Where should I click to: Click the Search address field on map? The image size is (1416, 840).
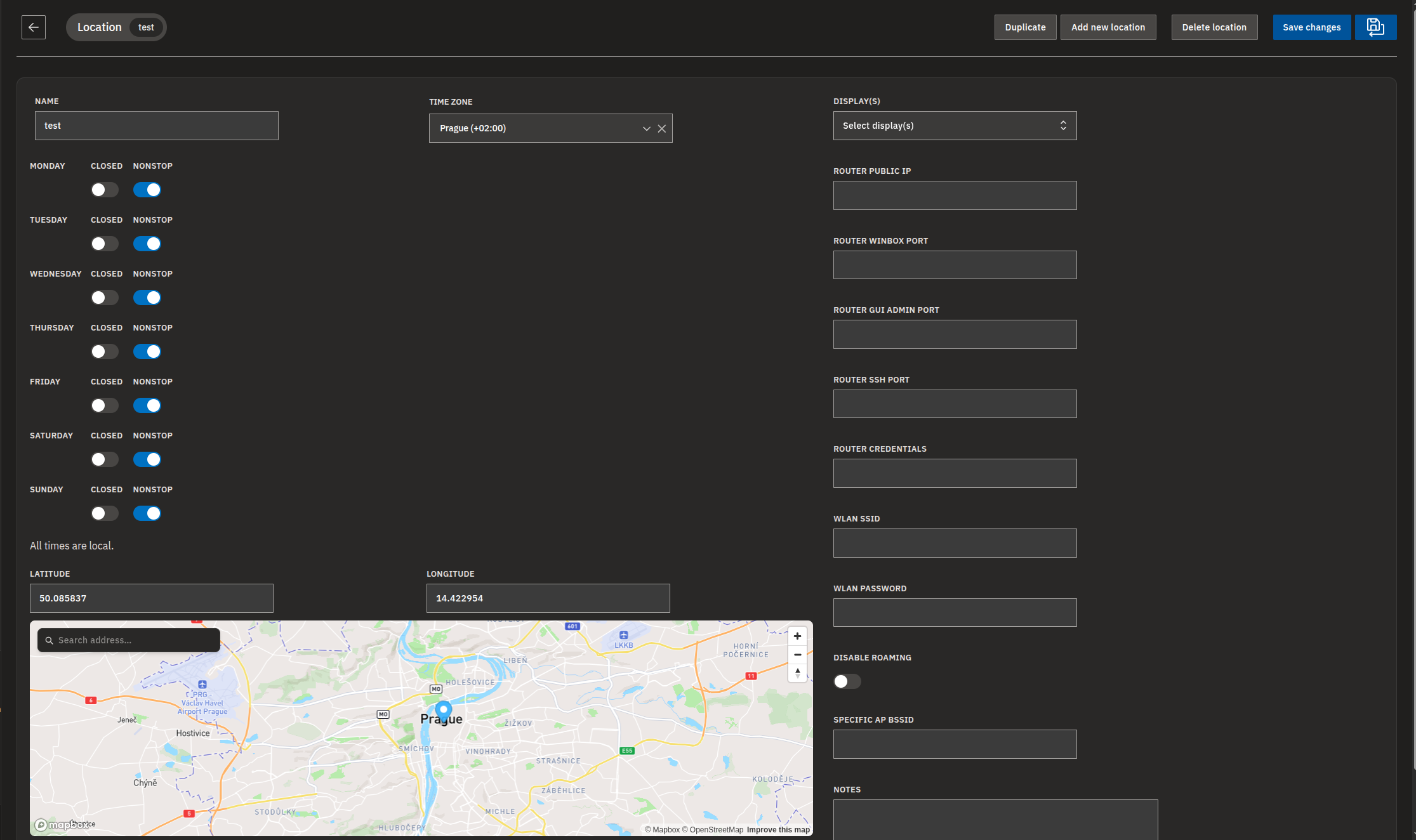click(129, 640)
